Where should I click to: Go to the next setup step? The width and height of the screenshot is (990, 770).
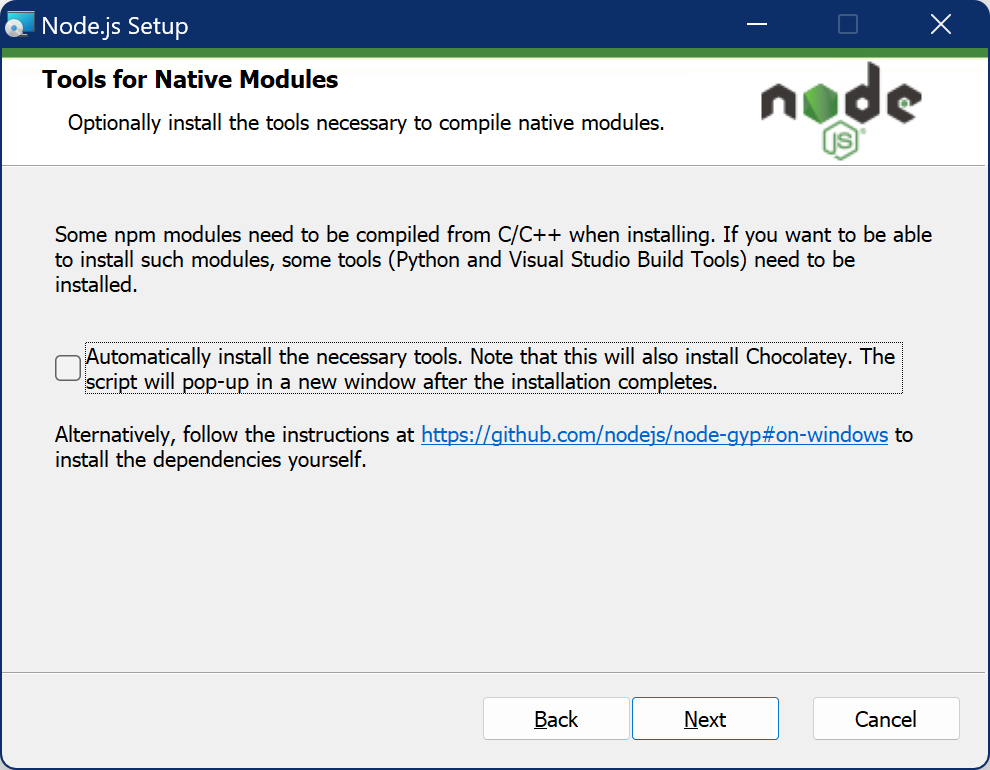pyautogui.click(x=705, y=719)
